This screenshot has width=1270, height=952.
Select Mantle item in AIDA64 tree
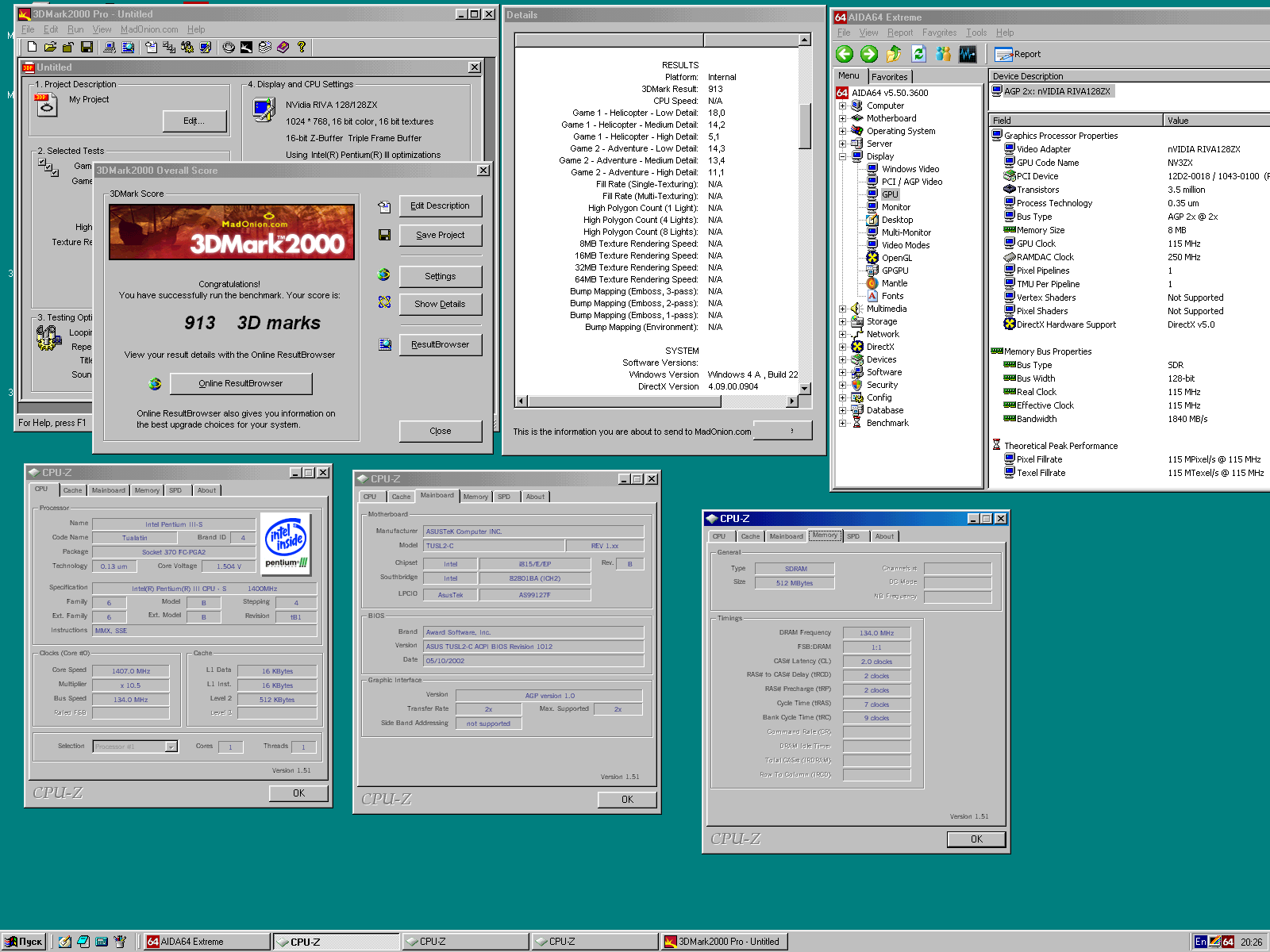pos(895,283)
